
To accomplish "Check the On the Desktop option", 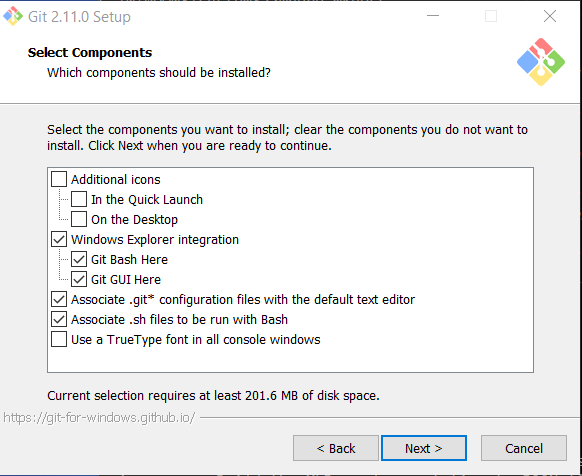I will coord(79,219).
